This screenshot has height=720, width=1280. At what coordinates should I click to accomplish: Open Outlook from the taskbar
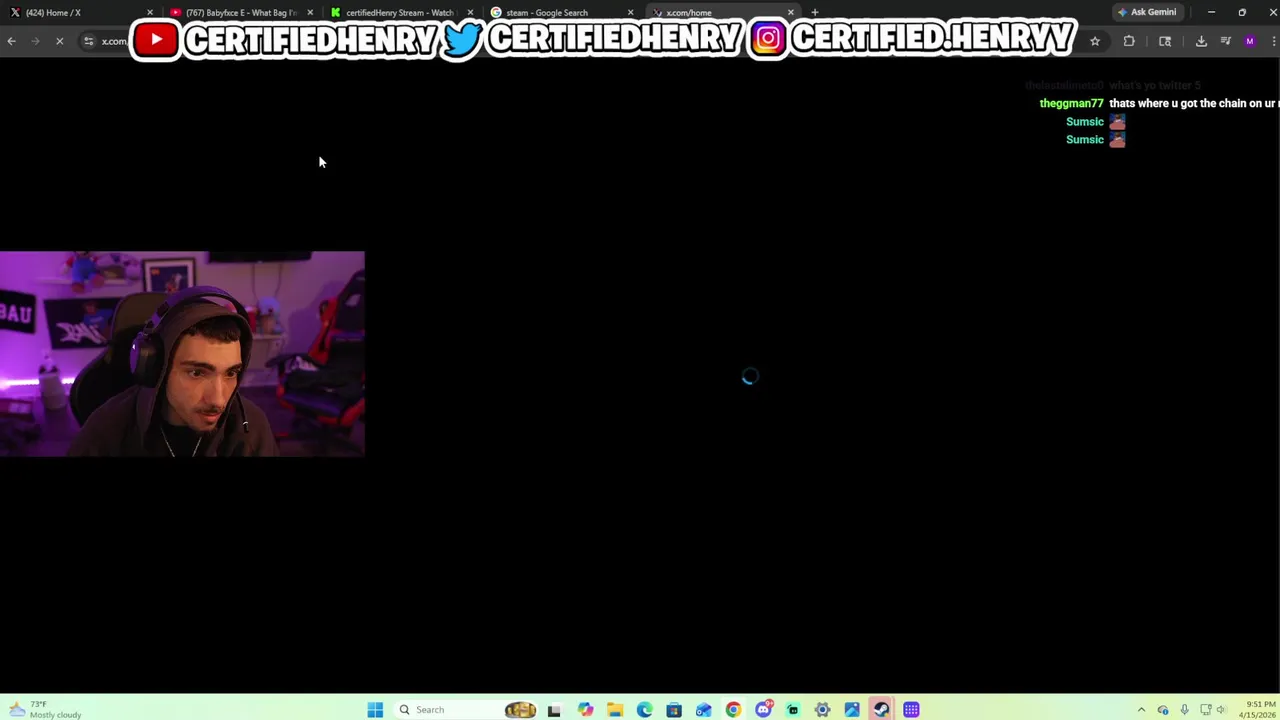pyautogui.click(x=704, y=710)
